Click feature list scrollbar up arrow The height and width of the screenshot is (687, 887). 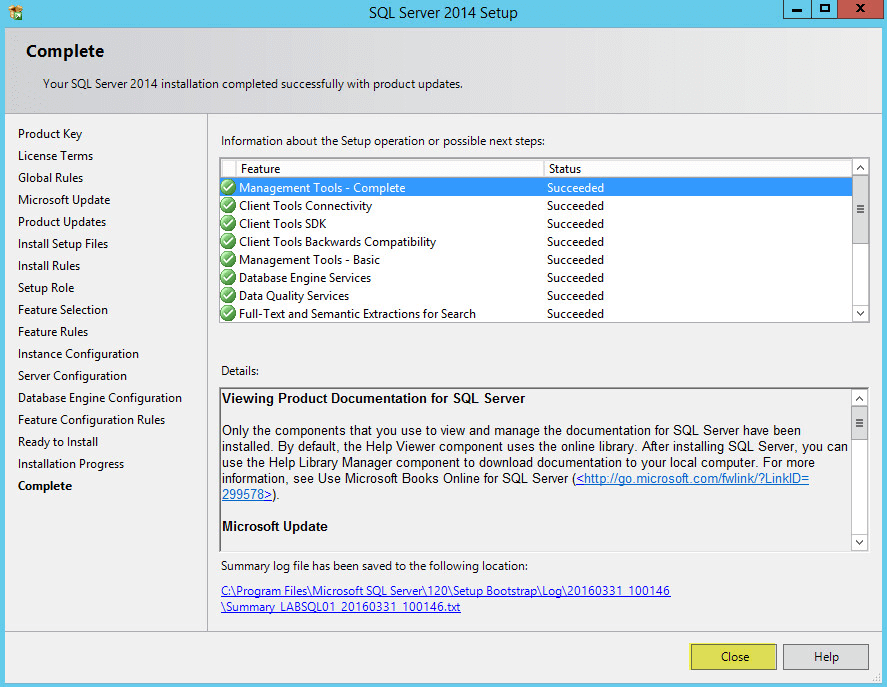tap(860, 168)
